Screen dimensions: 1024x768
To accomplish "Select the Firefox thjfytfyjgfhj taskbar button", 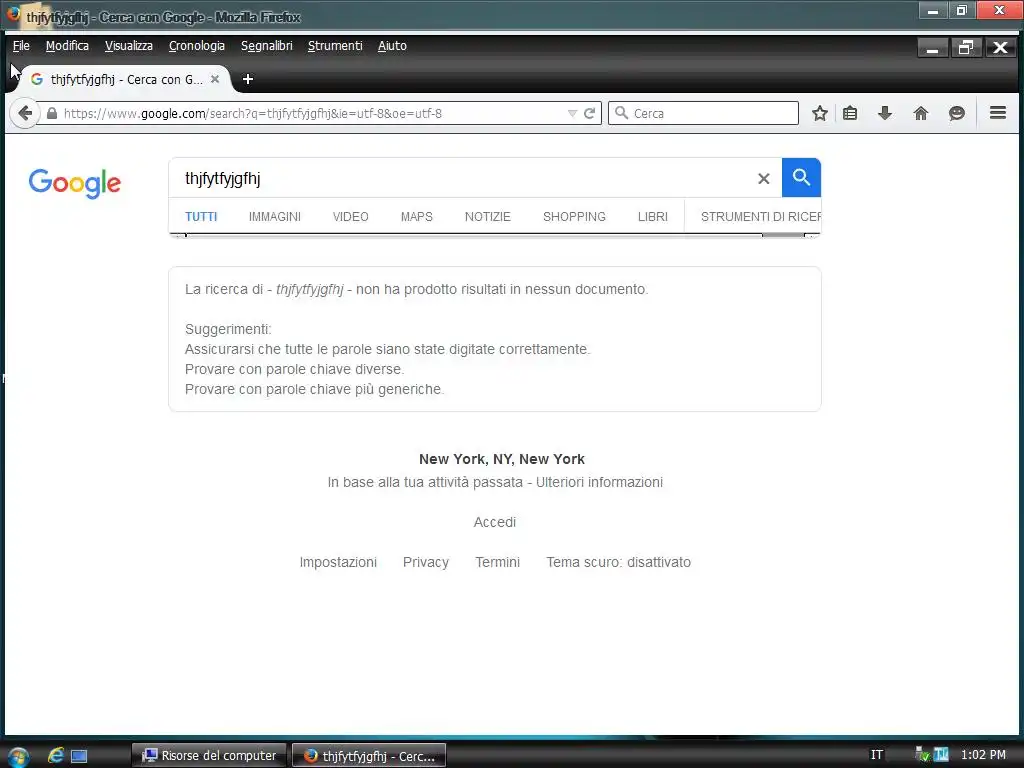I will click(x=369, y=756).
